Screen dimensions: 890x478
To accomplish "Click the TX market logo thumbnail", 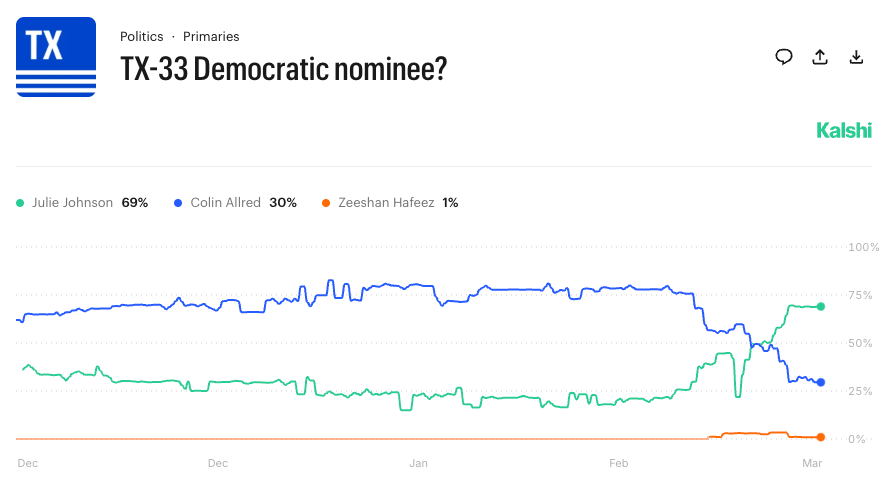I will 56,57.
